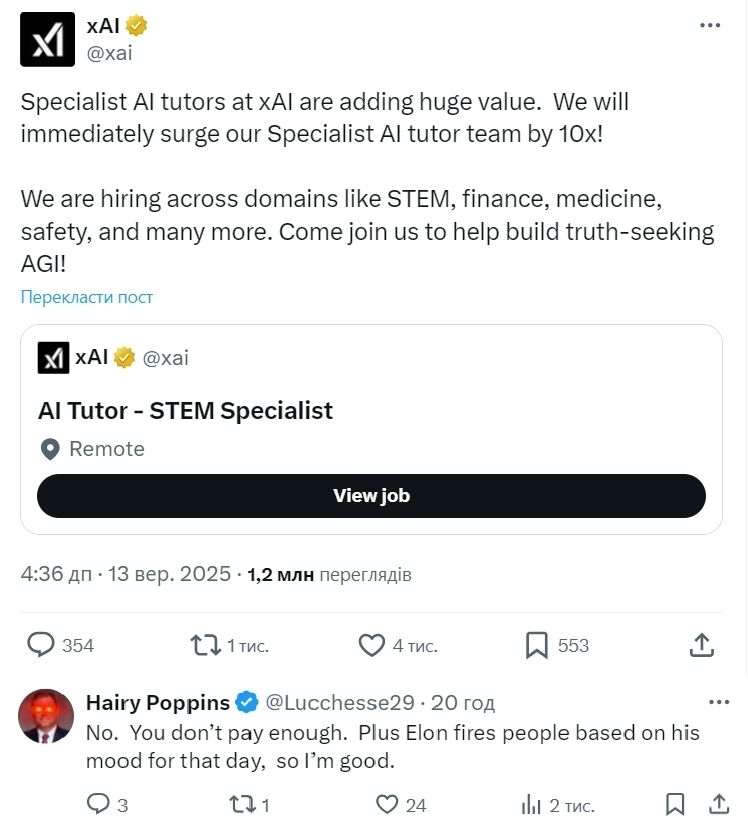Share the xAI post via upload icon

(x=702, y=645)
